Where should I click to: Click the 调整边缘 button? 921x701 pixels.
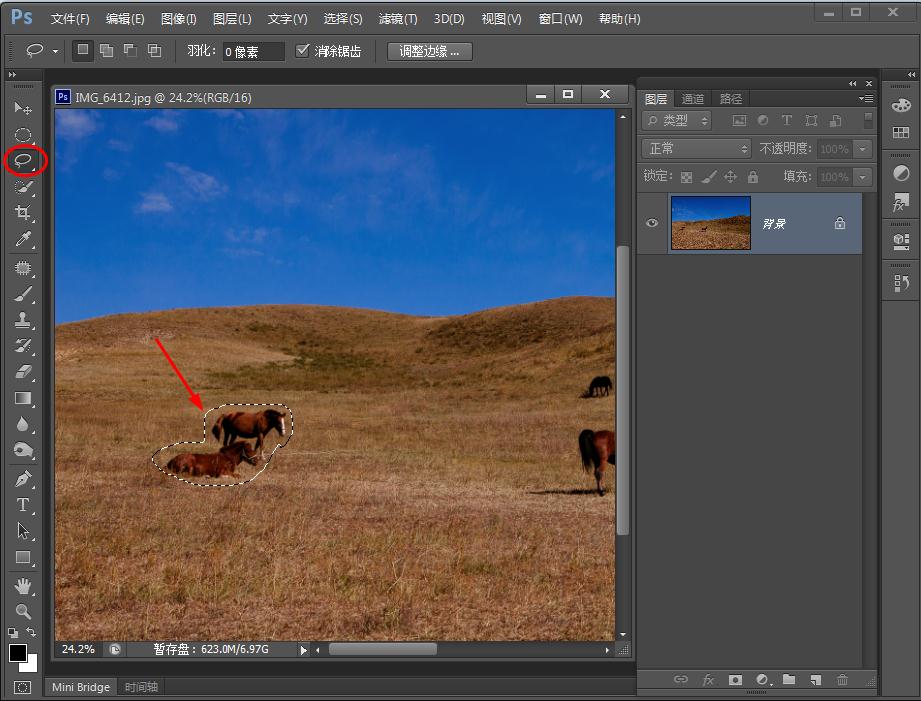coord(429,51)
